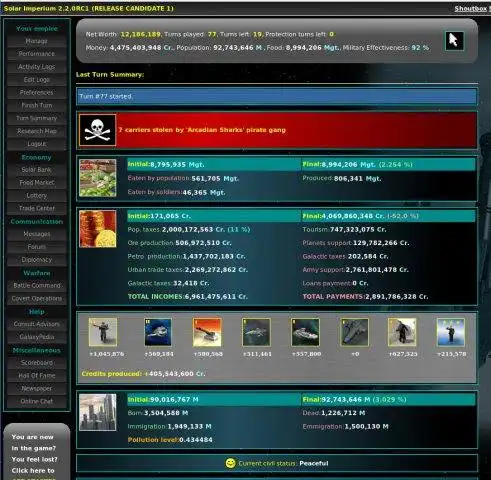This screenshot has width=491, height=480.
Task: Click the dark ship icon above +0
Action: pos(355,332)
